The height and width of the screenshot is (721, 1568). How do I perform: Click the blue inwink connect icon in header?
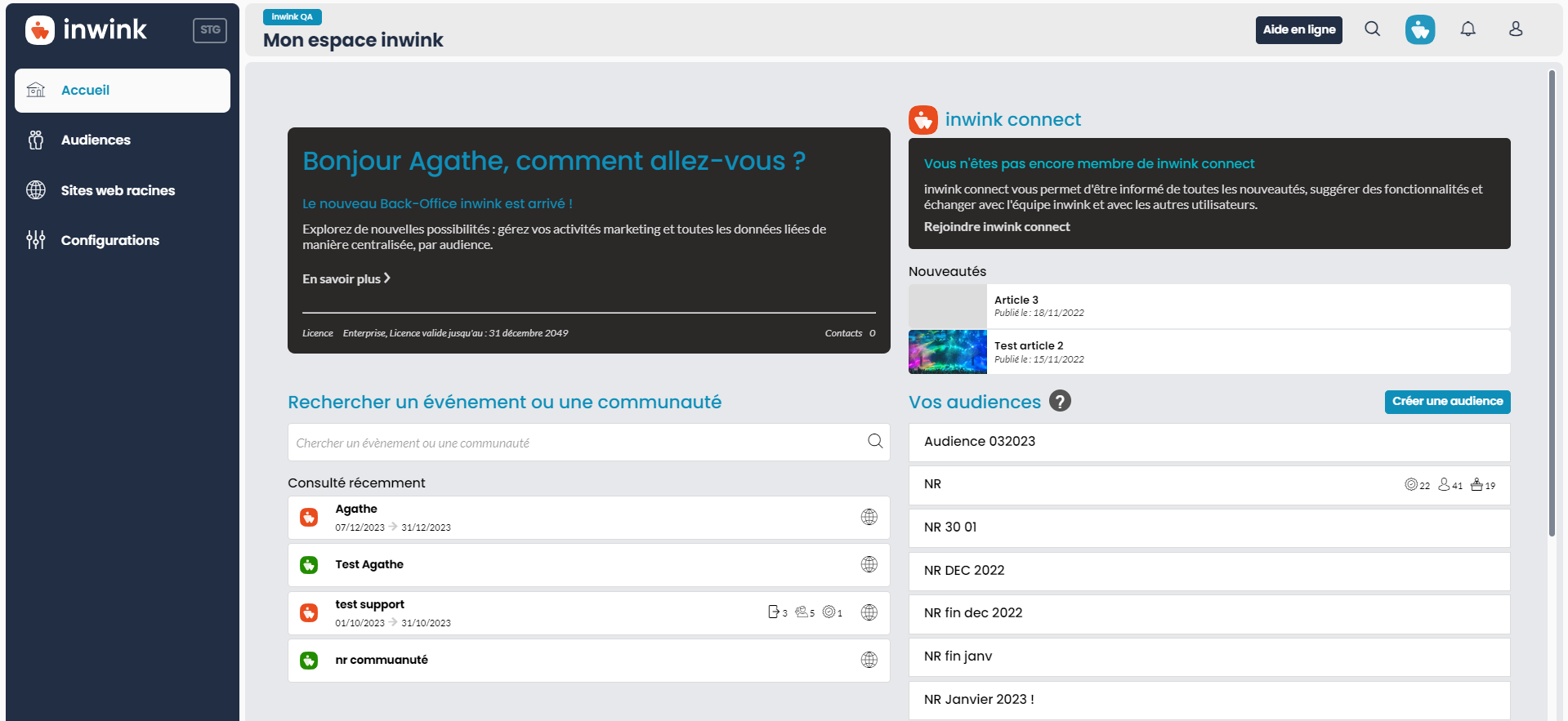pyautogui.click(x=1420, y=29)
